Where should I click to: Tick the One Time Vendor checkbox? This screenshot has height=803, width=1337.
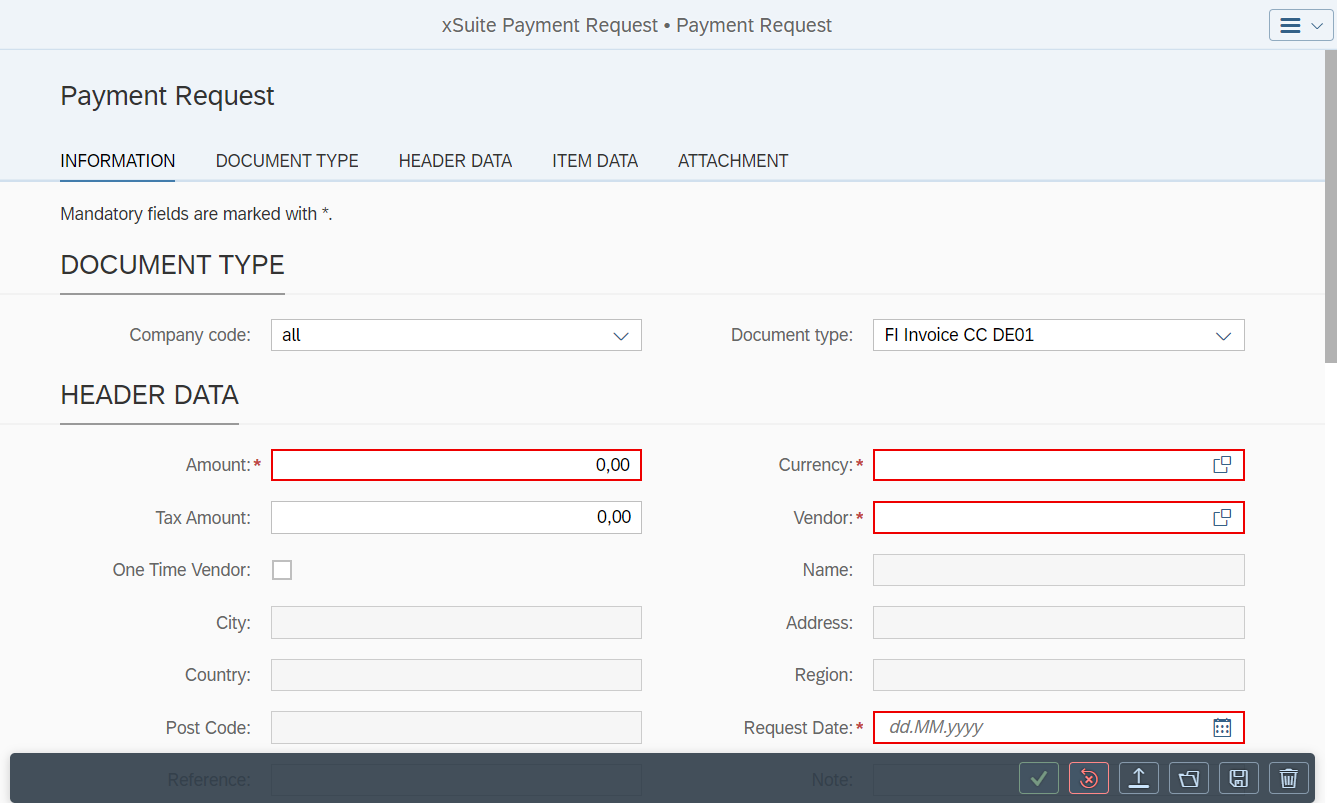282,570
